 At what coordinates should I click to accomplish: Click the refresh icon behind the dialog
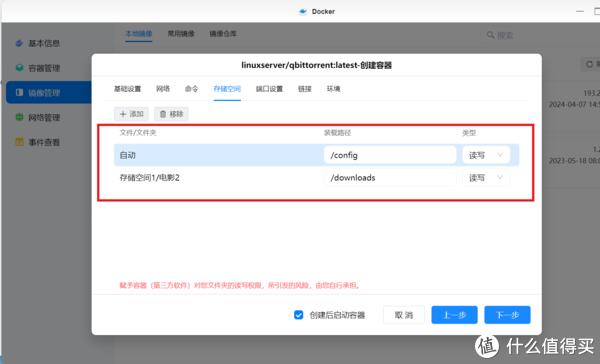(589, 64)
